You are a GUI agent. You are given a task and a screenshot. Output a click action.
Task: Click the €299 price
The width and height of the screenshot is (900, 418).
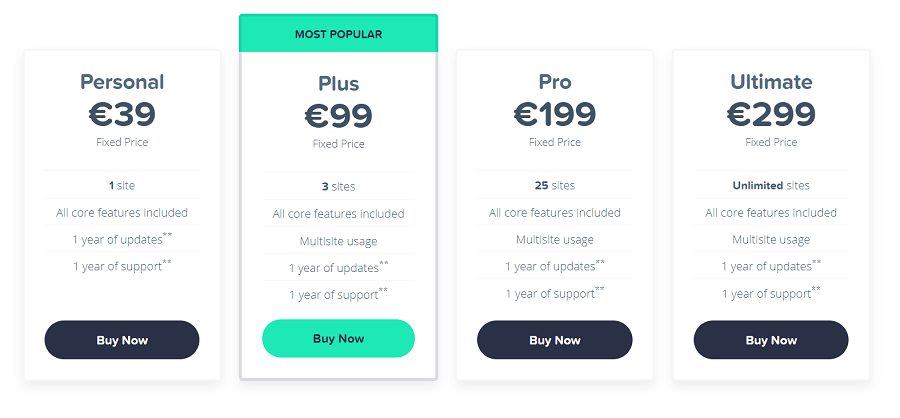click(771, 114)
